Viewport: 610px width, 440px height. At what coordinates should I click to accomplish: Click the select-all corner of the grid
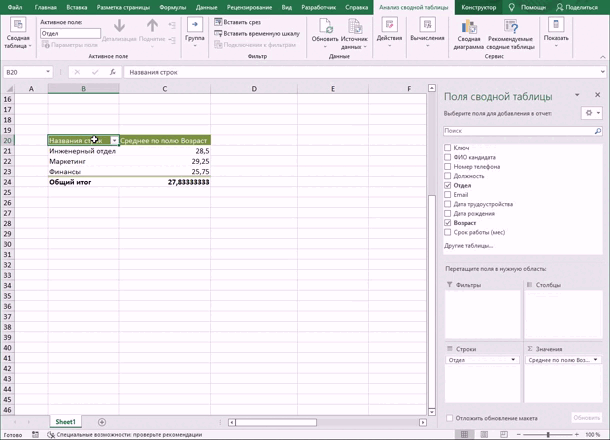coord(9,89)
